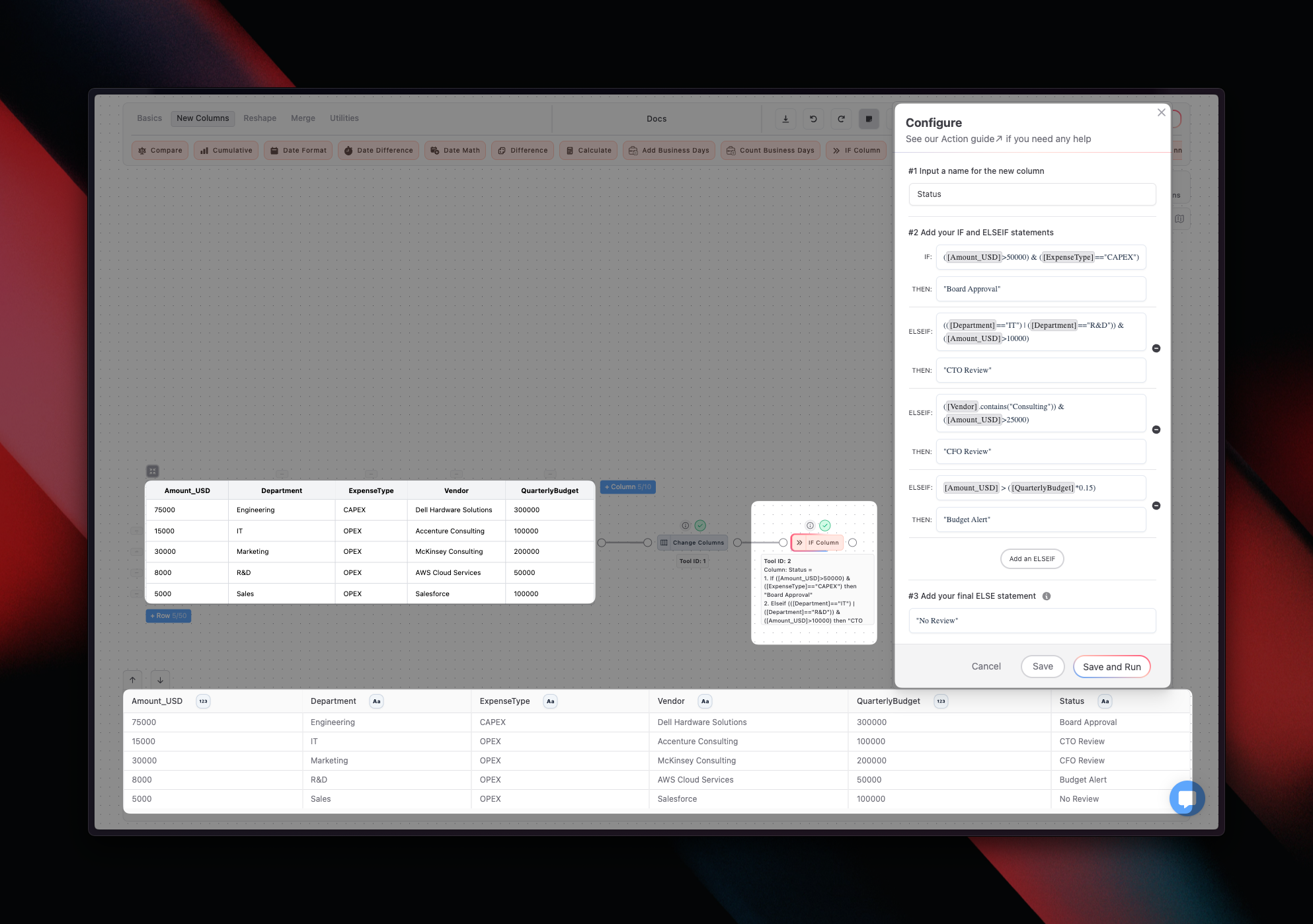Click the map icon behind Configure panel

pos(1180,219)
